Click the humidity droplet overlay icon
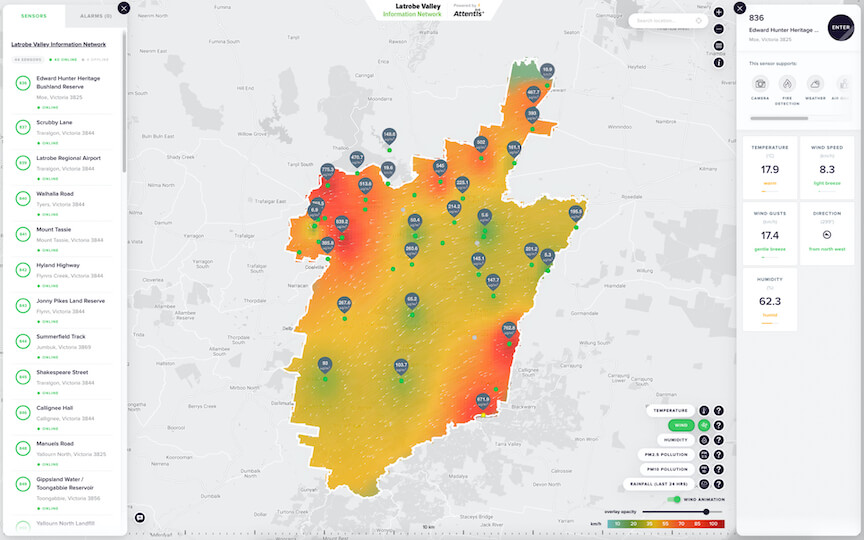Image resolution: width=864 pixels, height=540 pixels. pos(704,440)
